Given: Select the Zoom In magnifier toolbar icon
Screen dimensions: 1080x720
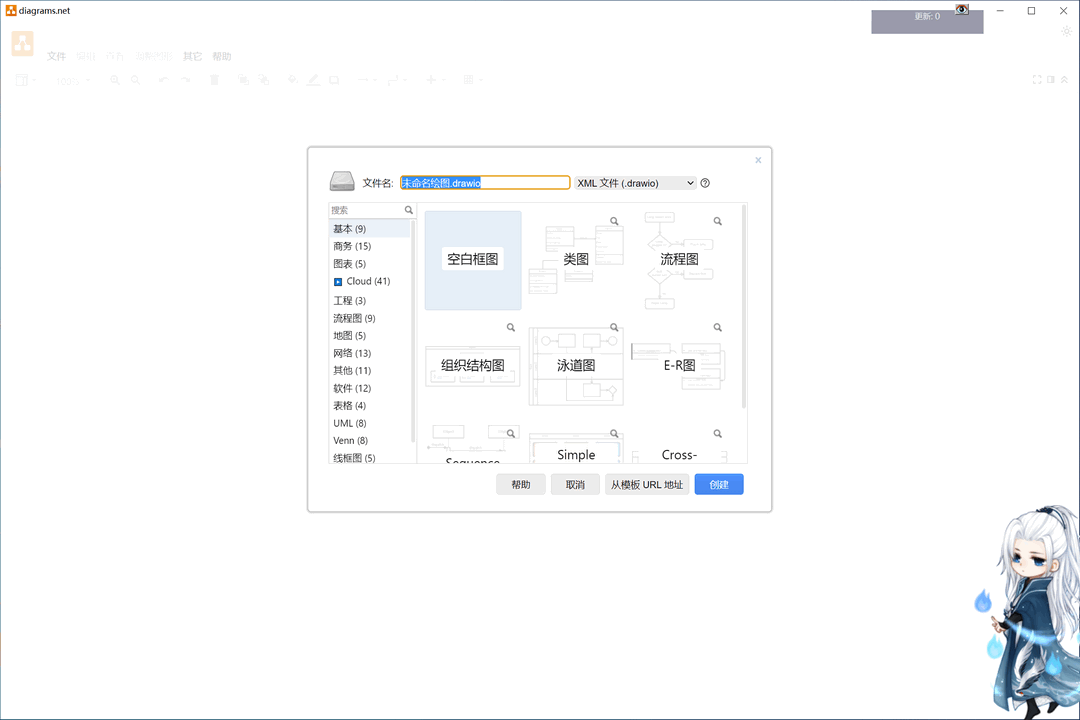Looking at the screenshot, I should pos(115,80).
